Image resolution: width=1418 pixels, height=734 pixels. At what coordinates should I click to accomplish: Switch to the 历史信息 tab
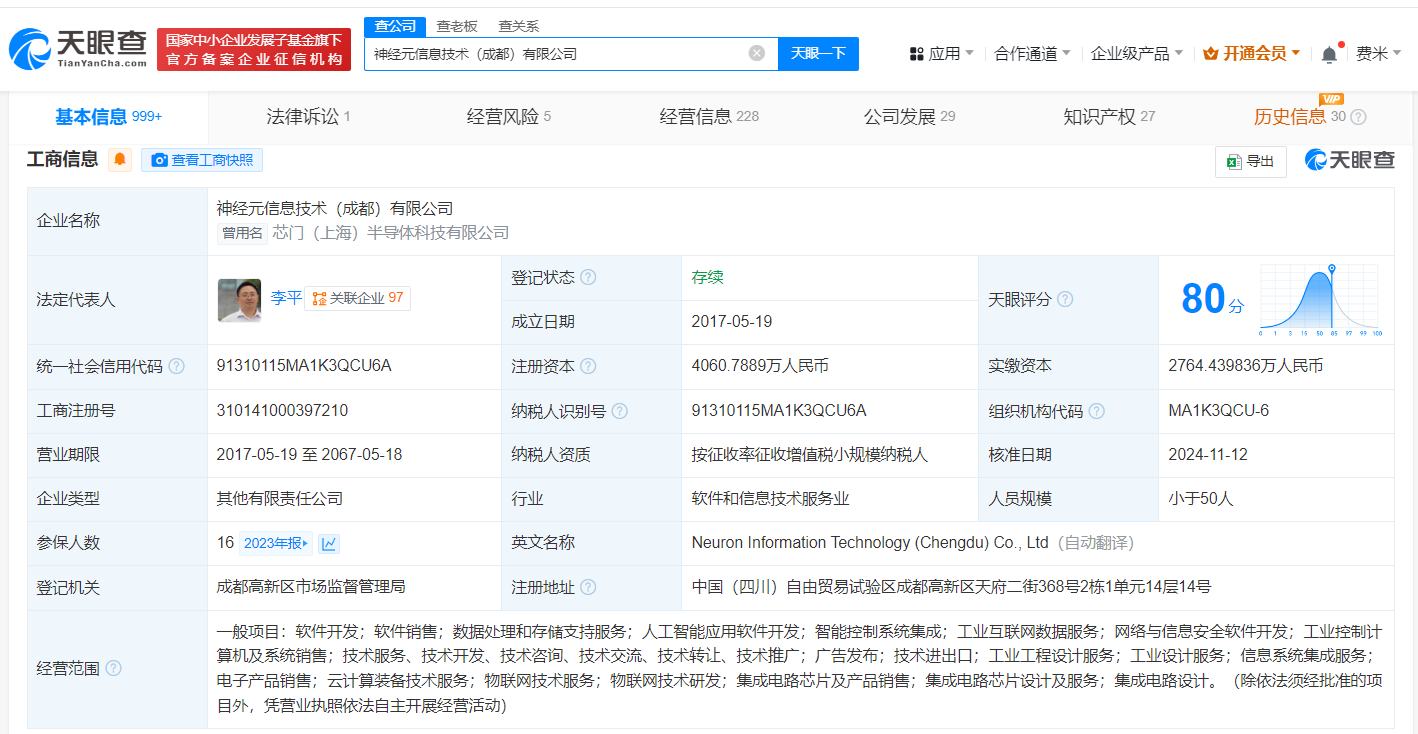[1299, 117]
